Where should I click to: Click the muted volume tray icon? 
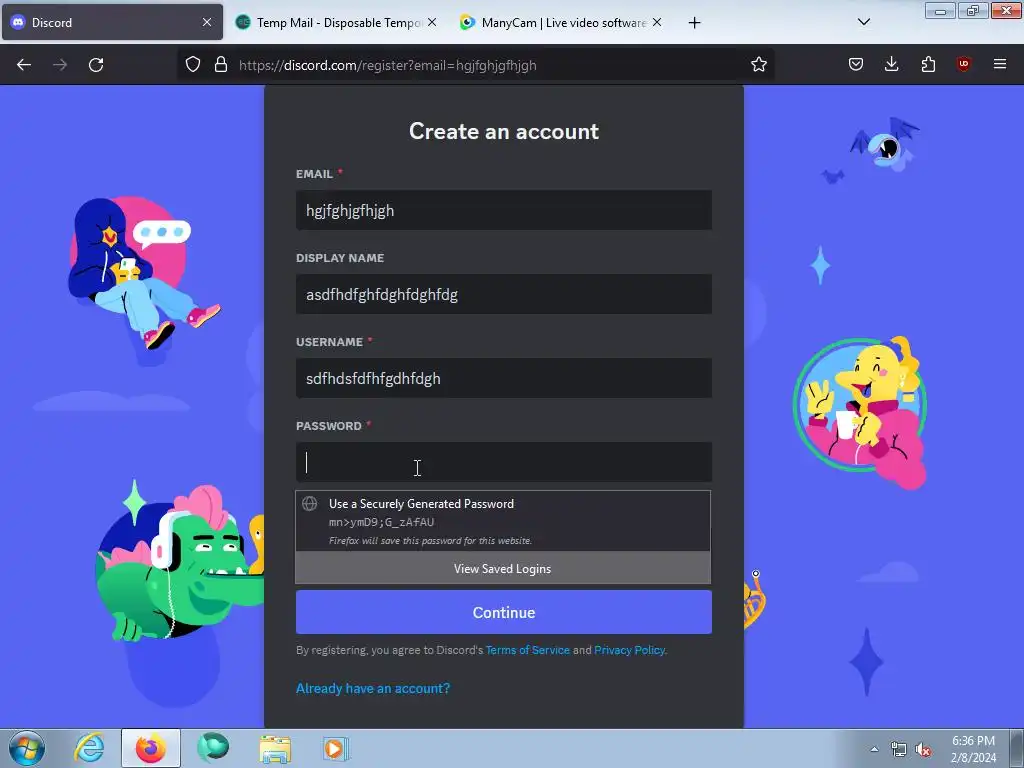point(923,750)
